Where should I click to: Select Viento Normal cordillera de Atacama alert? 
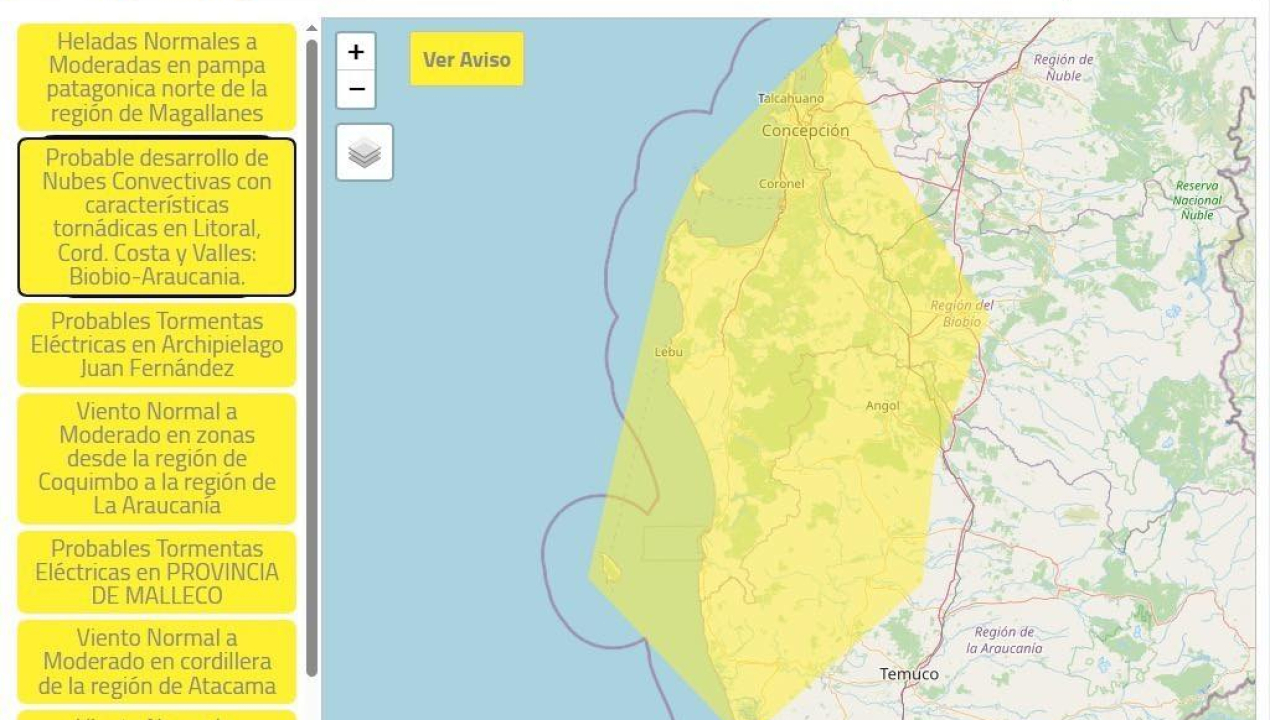tap(157, 662)
